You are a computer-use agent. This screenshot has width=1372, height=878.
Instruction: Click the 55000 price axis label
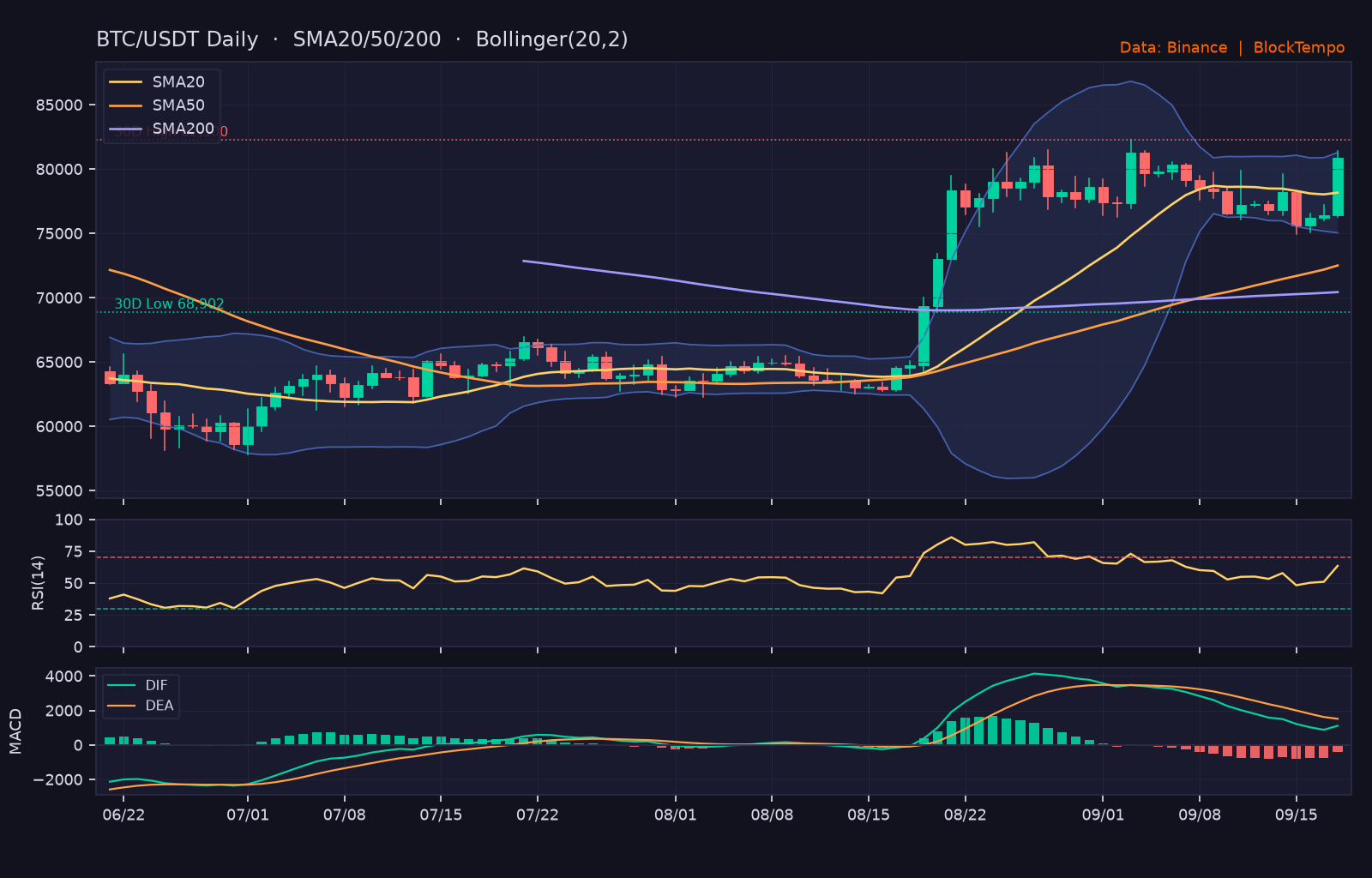click(x=59, y=491)
